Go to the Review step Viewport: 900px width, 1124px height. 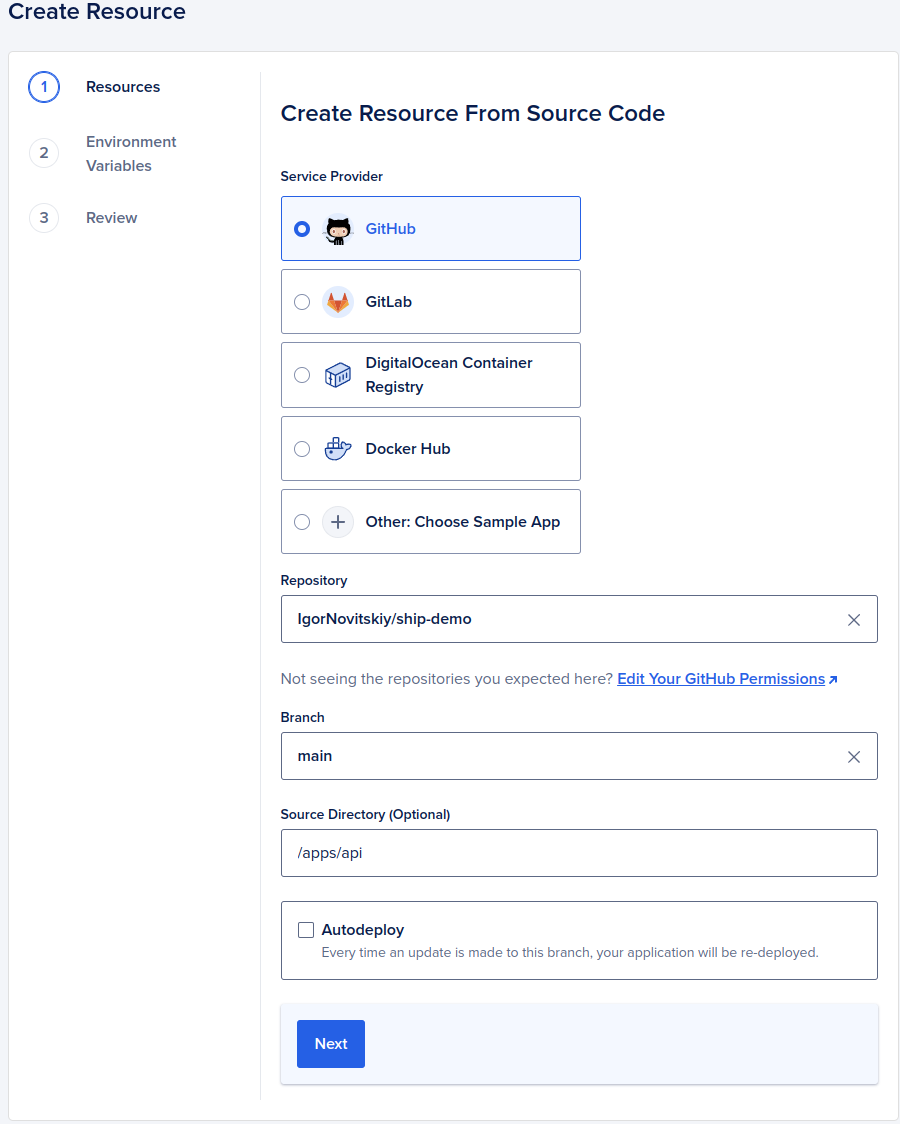(111, 218)
